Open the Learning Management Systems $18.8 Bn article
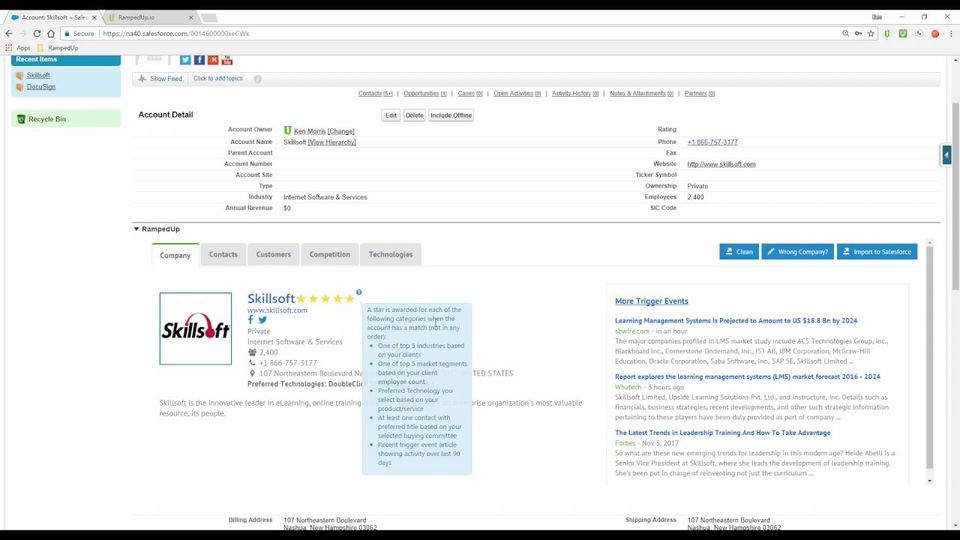The width and height of the screenshot is (960, 540). (x=736, y=320)
